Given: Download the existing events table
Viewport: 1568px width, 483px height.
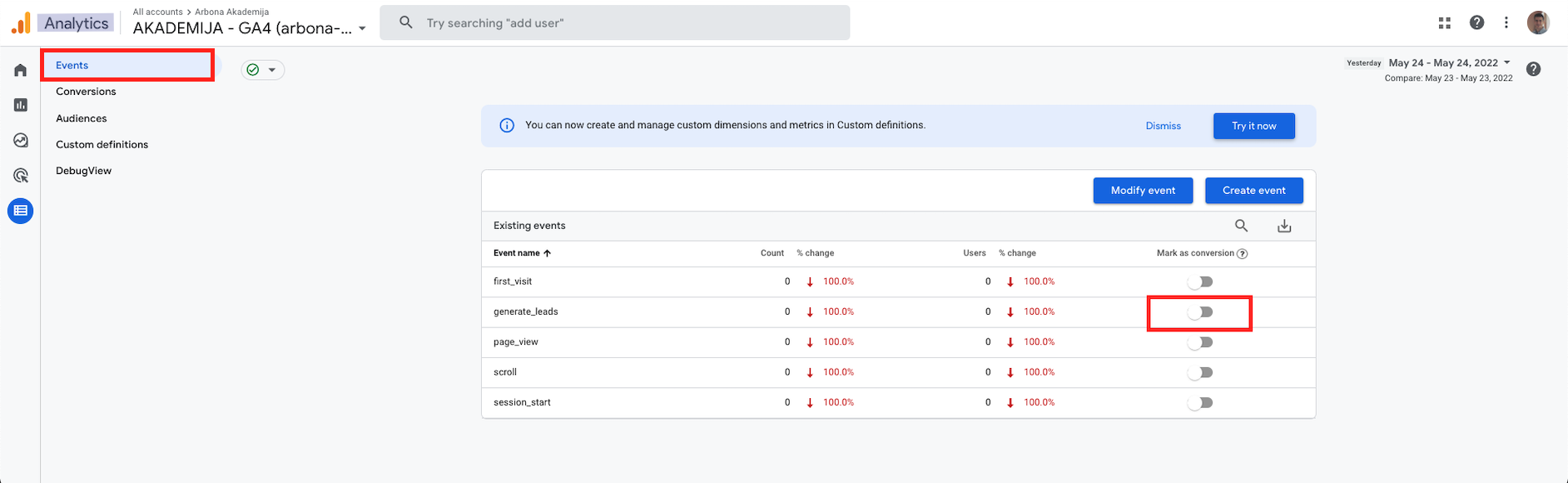Looking at the screenshot, I should (1284, 226).
